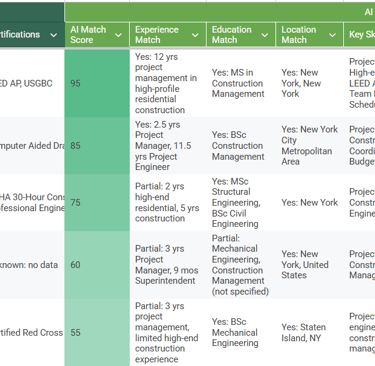The height and width of the screenshot is (366, 375).
Task: Open the Location Match column dropdown chevron
Action: (332, 35)
